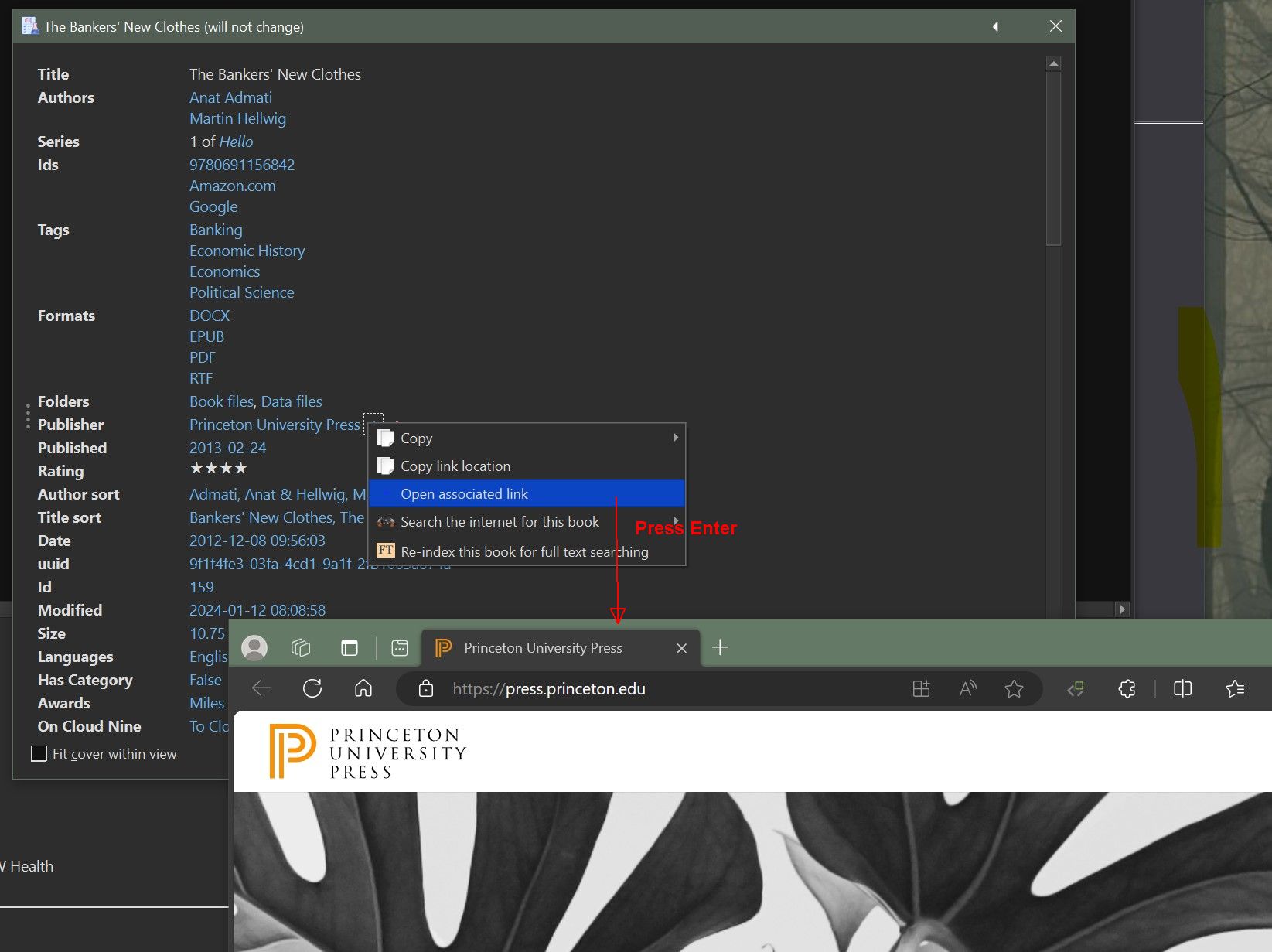This screenshot has height=952, width=1272.
Task: Open the Extensions puzzle icon
Action: (x=1127, y=688)
